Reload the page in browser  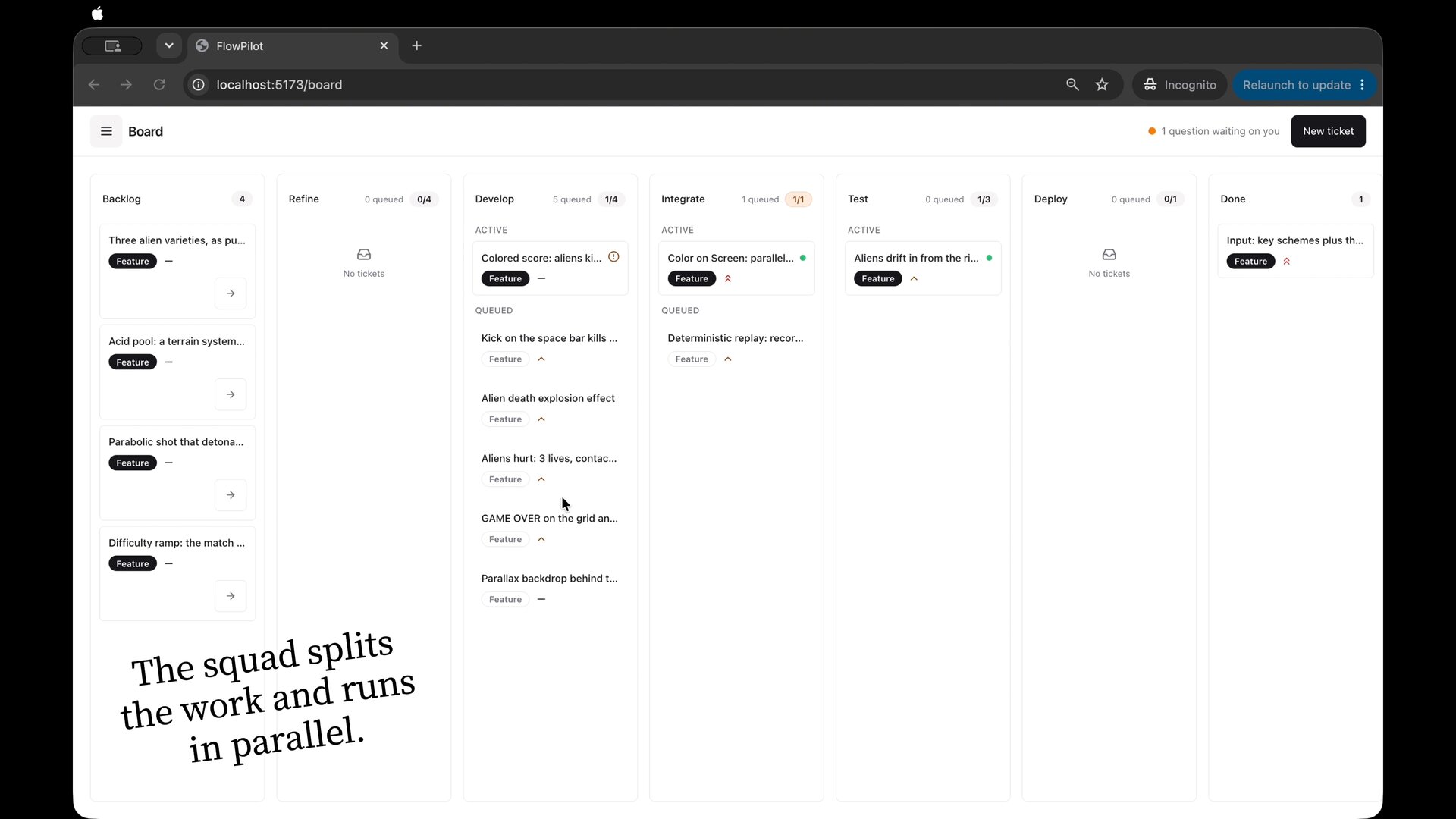pyautogui.click(x=159, y=85)
